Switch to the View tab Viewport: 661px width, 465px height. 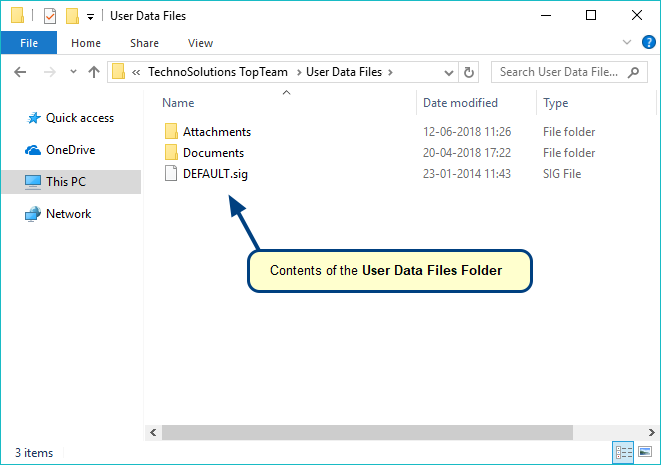(200, 43)
